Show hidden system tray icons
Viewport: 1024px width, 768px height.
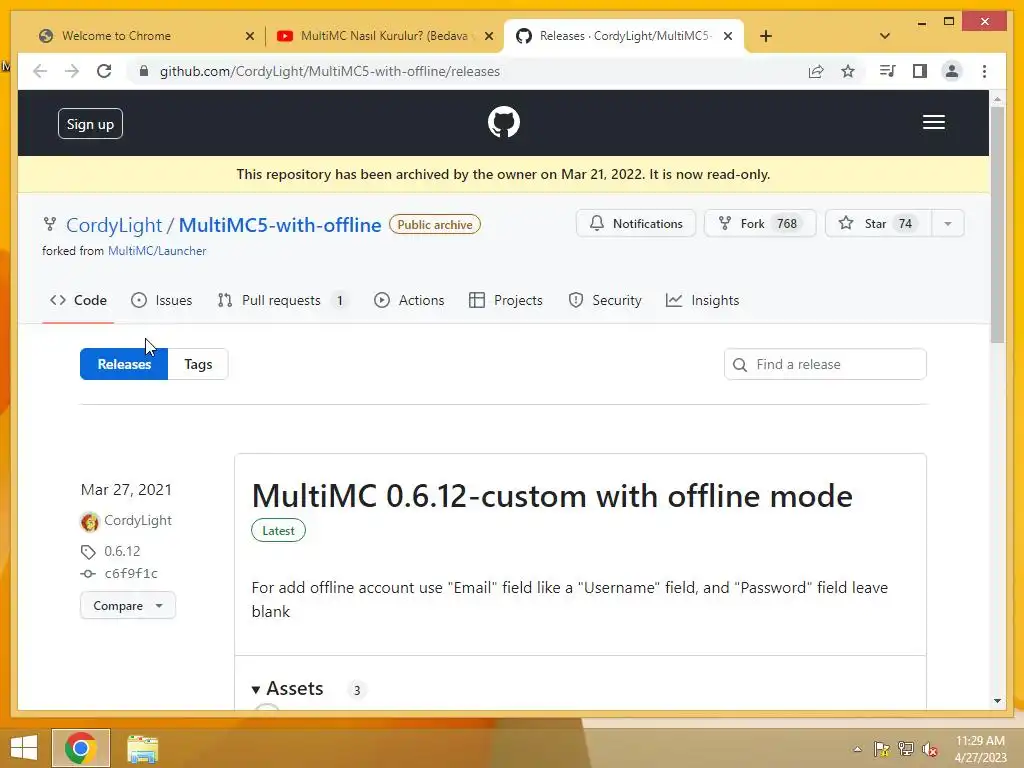point(857,749)
